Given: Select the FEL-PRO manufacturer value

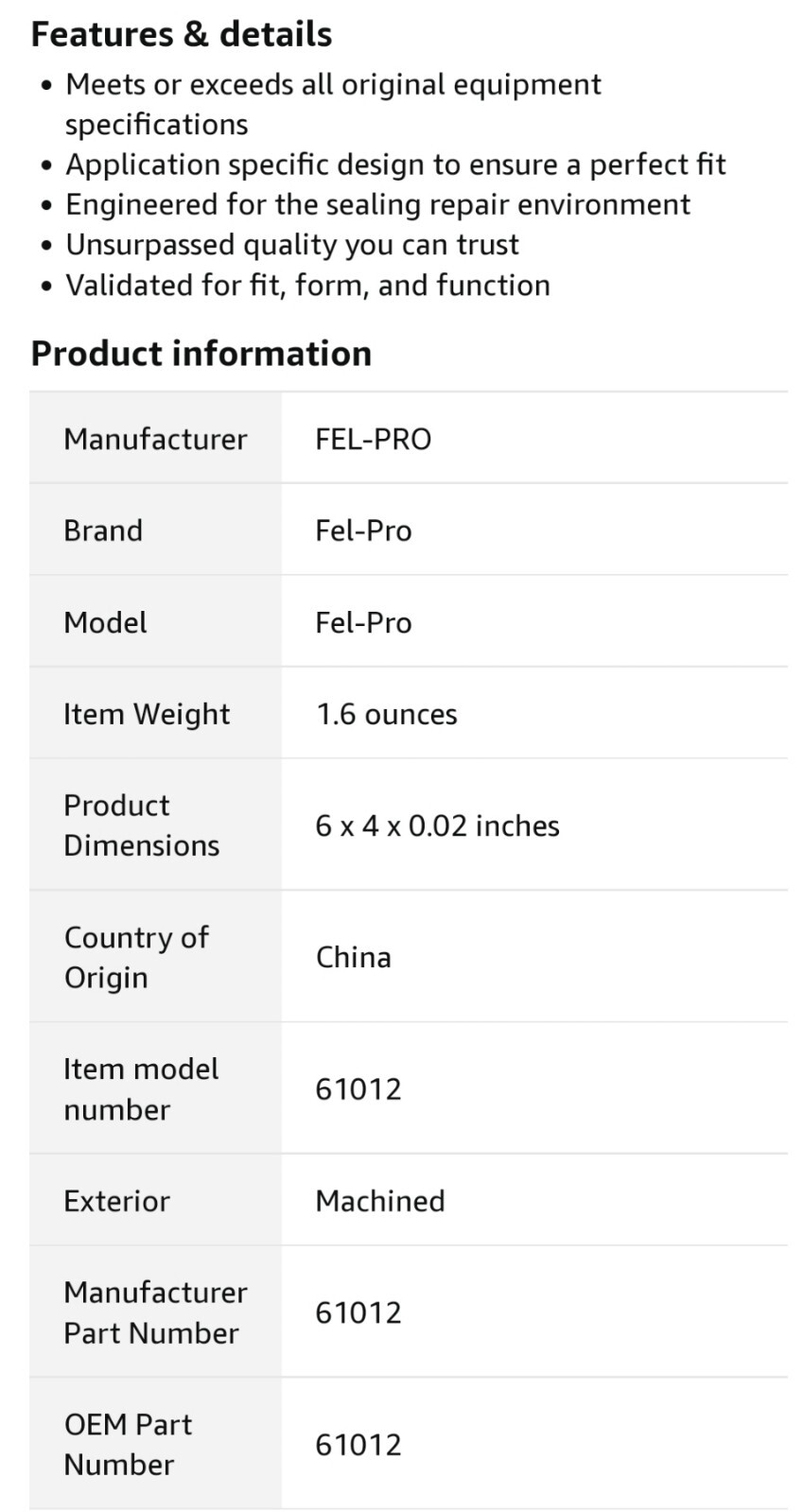Looking at the screenshot, I should pyautogui.click(x=373, y=439).
